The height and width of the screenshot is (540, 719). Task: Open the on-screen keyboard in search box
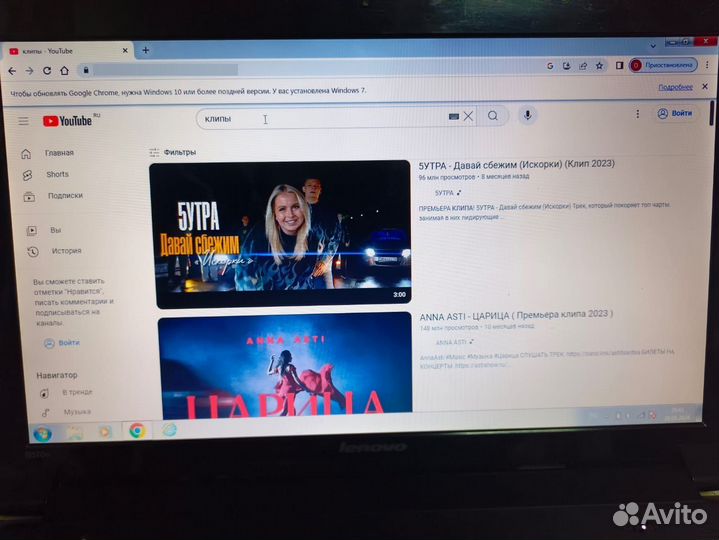click(x=453, y=116)
